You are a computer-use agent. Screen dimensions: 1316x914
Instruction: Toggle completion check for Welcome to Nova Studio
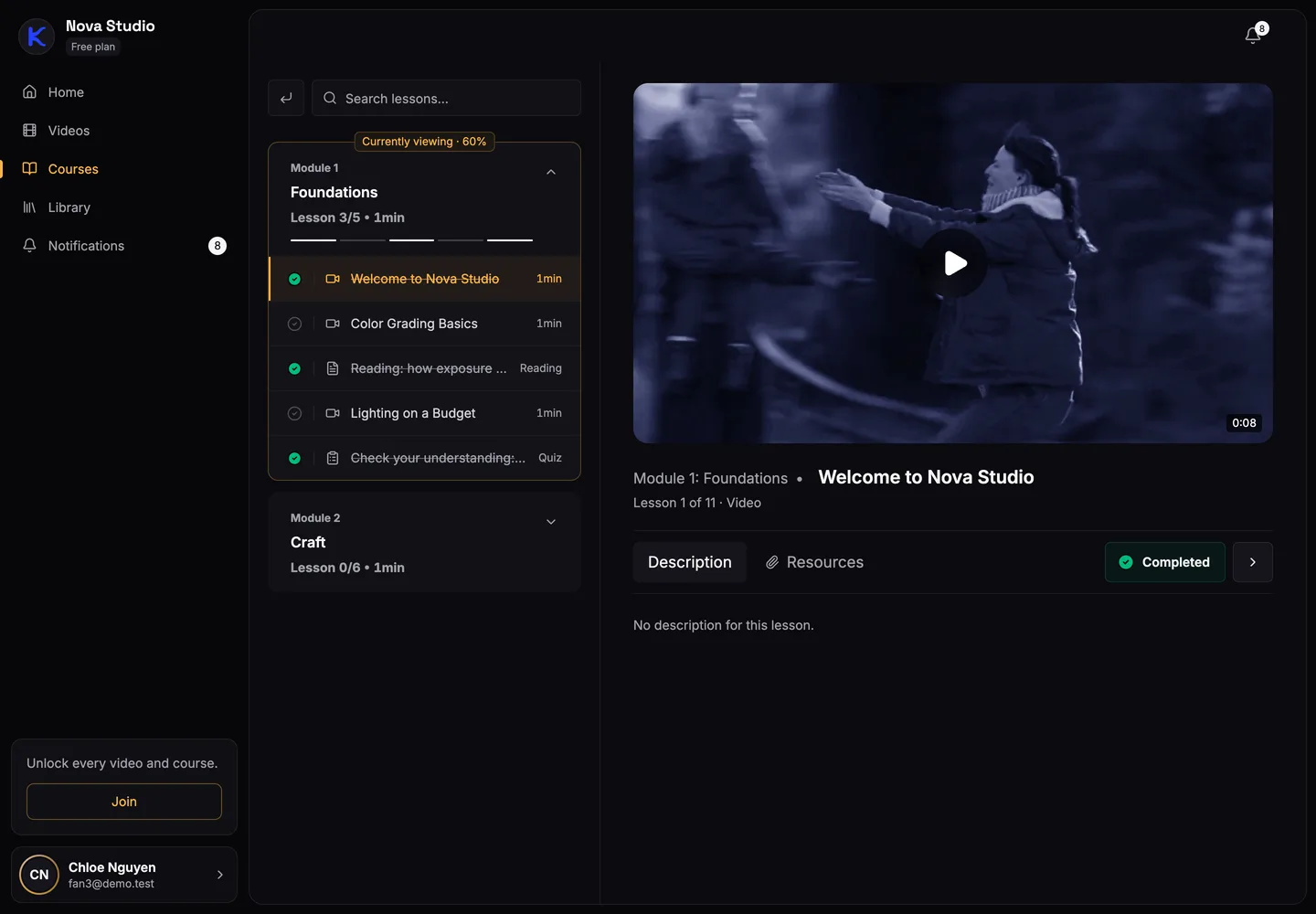tap(294, 279)
